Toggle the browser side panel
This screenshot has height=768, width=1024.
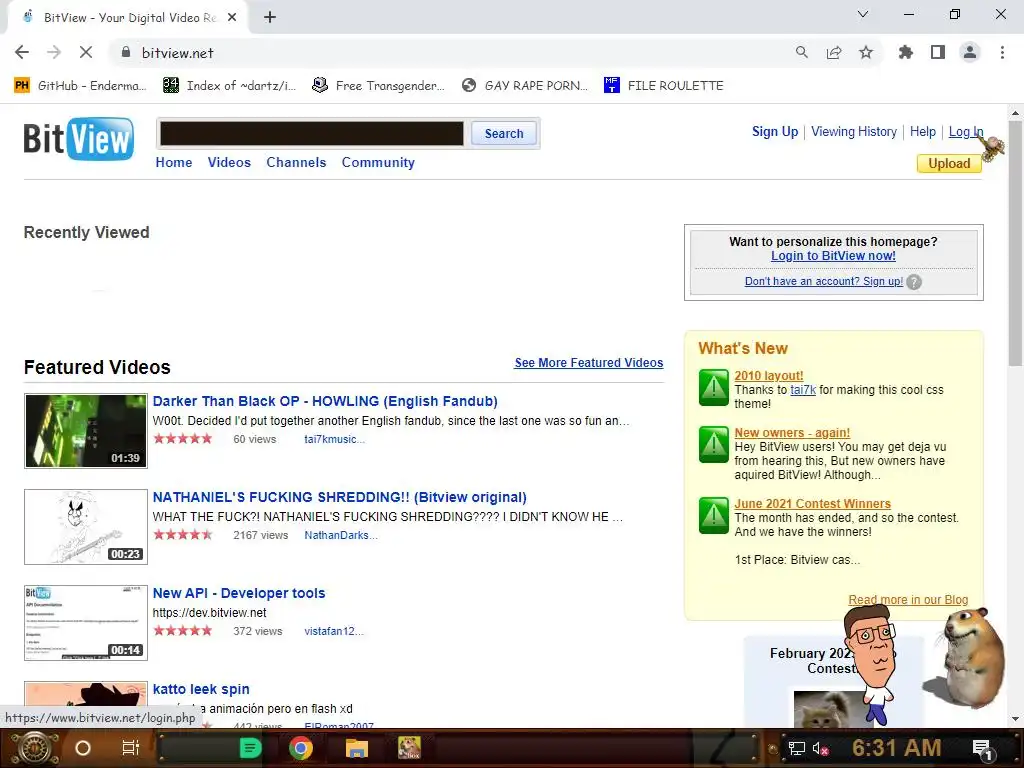(x=938, y=52)
